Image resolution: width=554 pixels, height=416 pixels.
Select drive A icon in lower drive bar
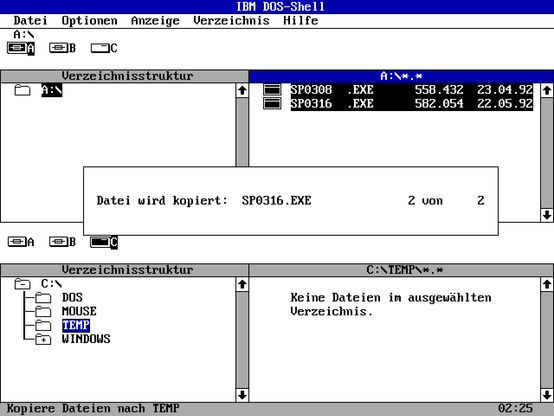tap(21, 242)
